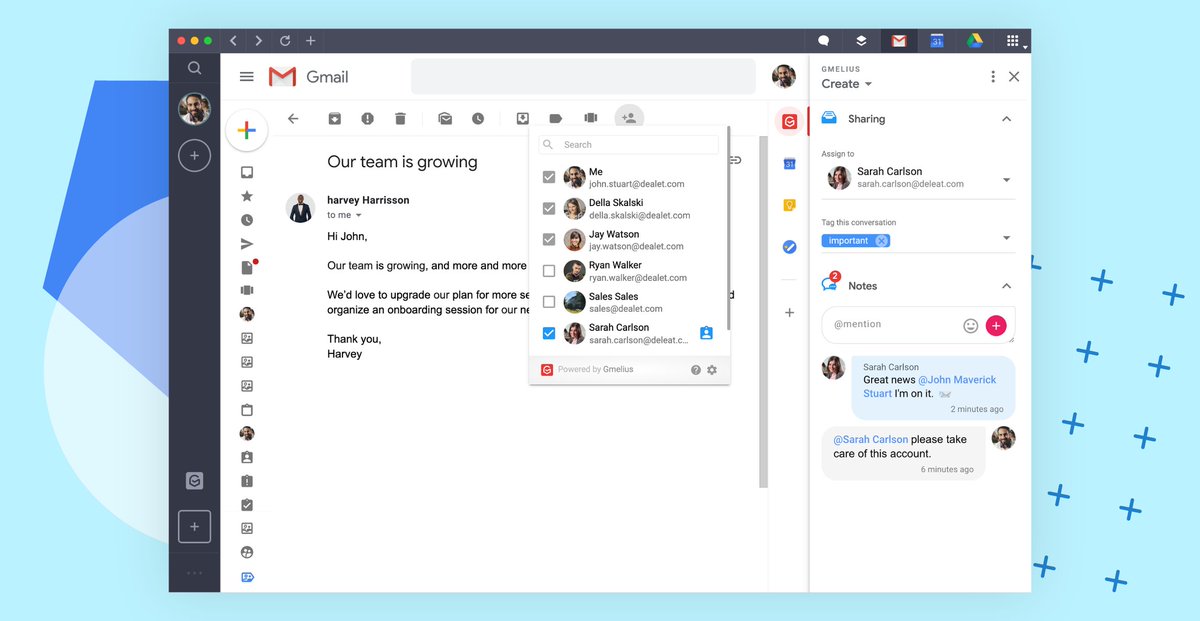Uncheck Sarah Carlson checkbox
This screenshot has height=621, width=1200.
[548, 333]
